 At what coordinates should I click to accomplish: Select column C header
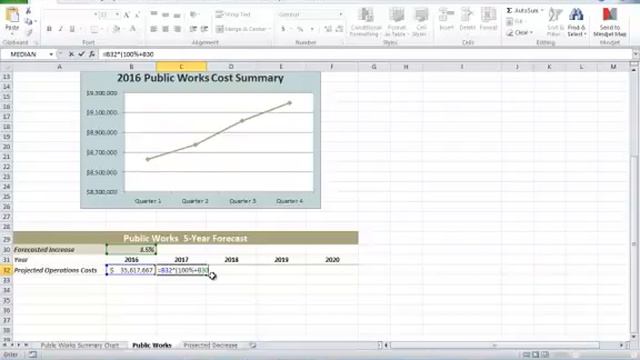[x=181, y=67]
